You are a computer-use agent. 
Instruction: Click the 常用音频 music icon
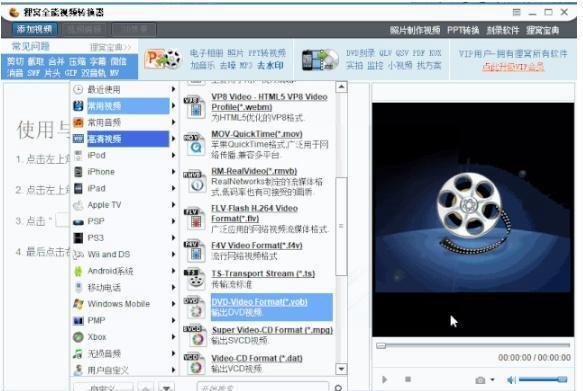(78, 122)
